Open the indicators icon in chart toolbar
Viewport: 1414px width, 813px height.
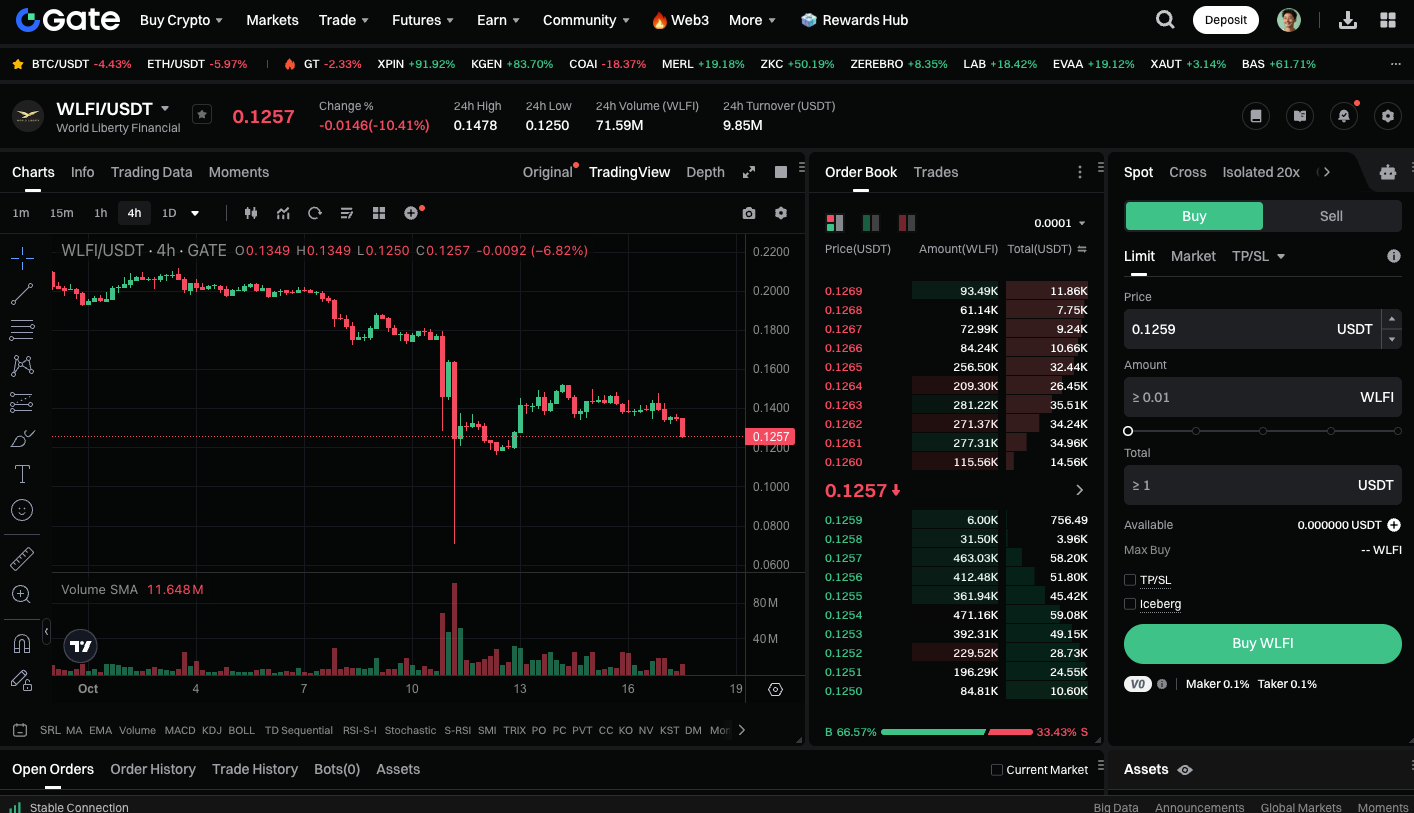[283, 213]
